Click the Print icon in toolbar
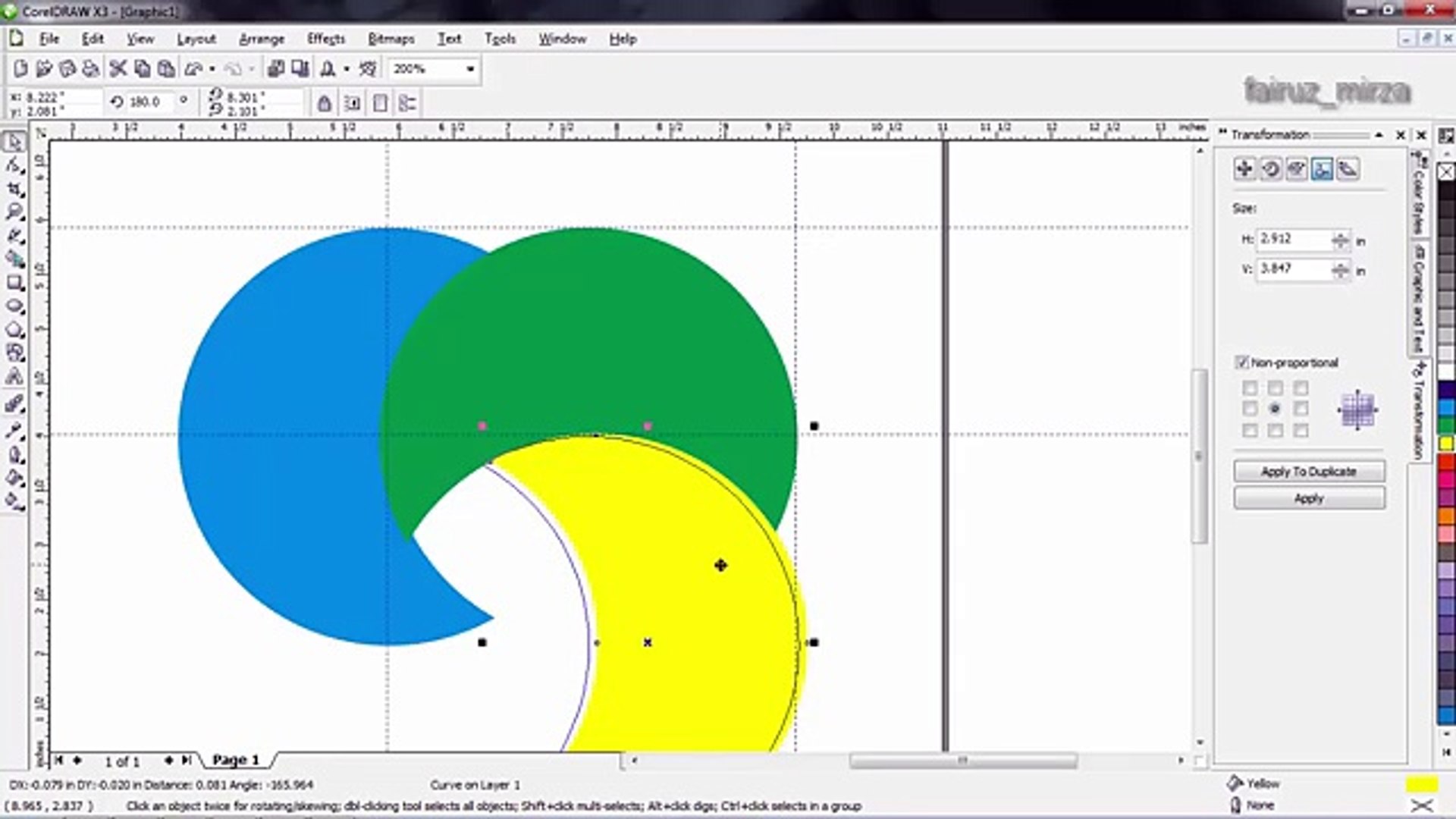Screen dimensions: 1456x819 point(90,69)
